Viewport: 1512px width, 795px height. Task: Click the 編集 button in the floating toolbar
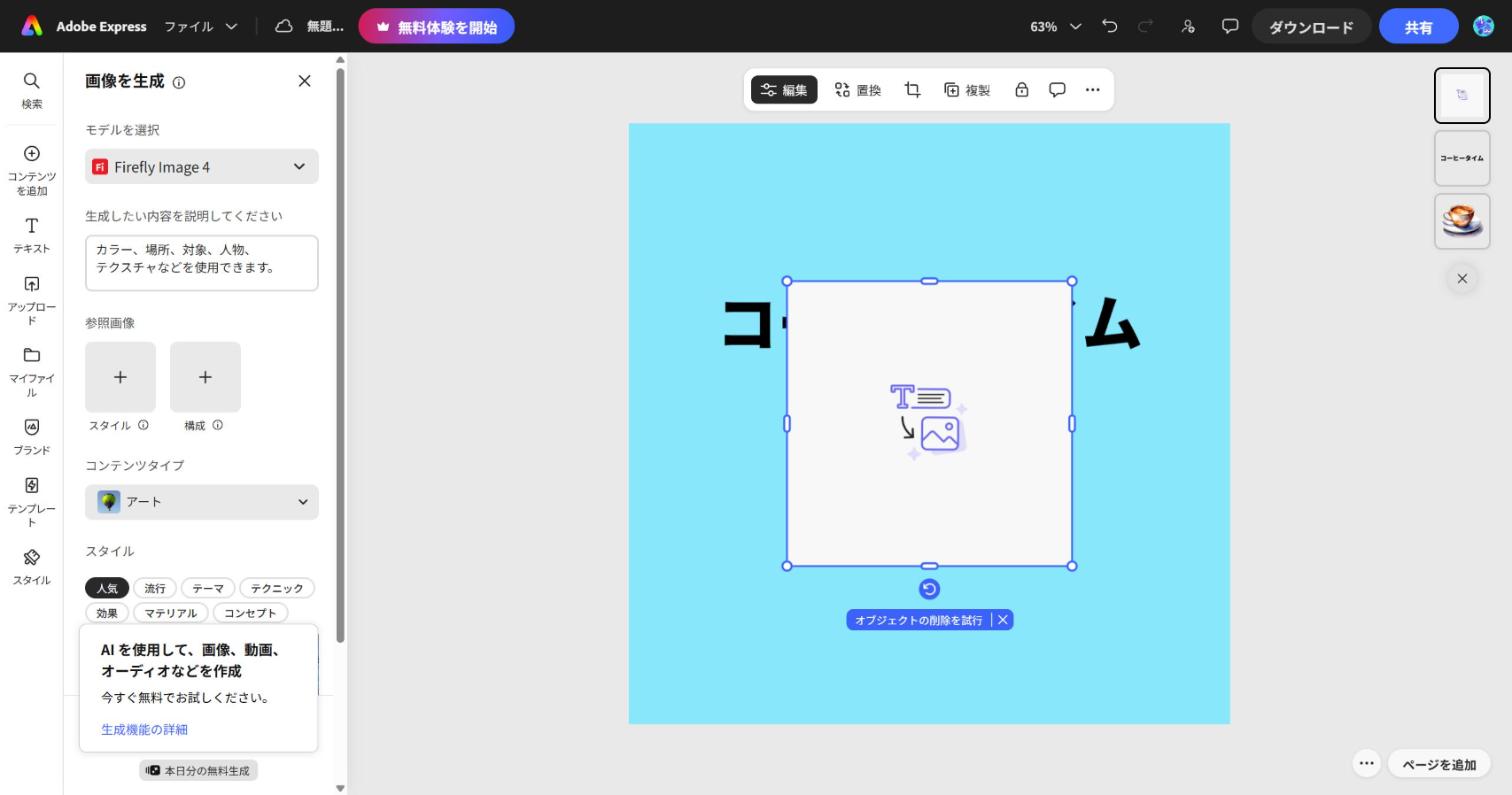point(784,90)
